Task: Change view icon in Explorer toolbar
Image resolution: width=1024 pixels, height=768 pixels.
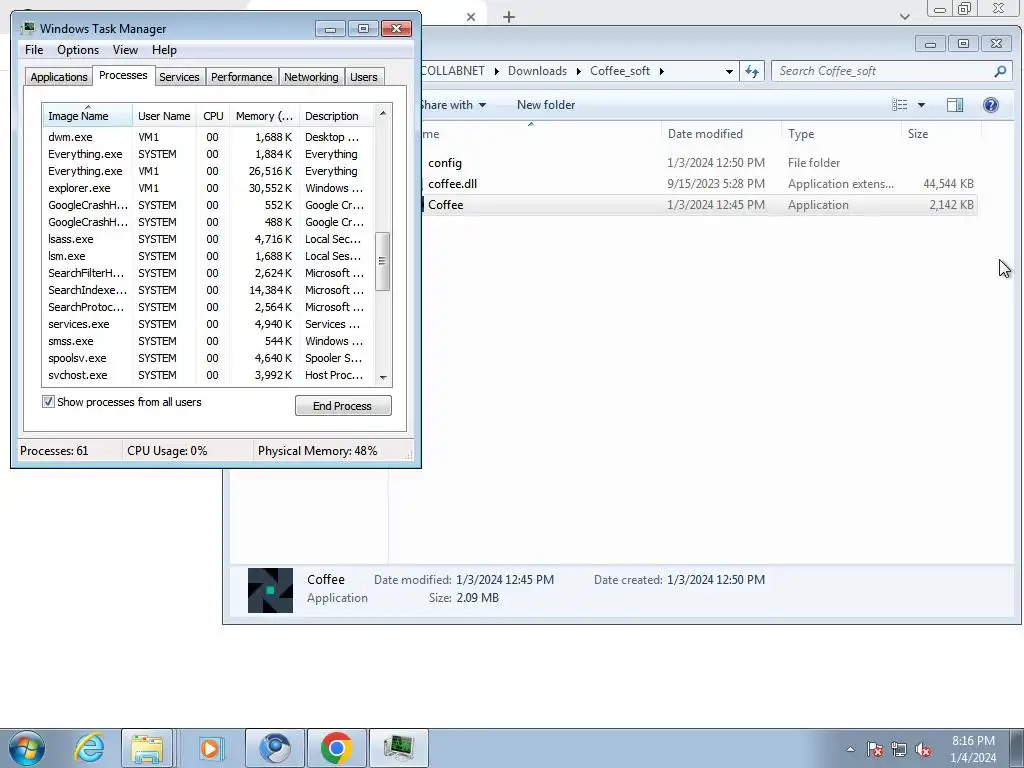Action: (x=899, y=105)
